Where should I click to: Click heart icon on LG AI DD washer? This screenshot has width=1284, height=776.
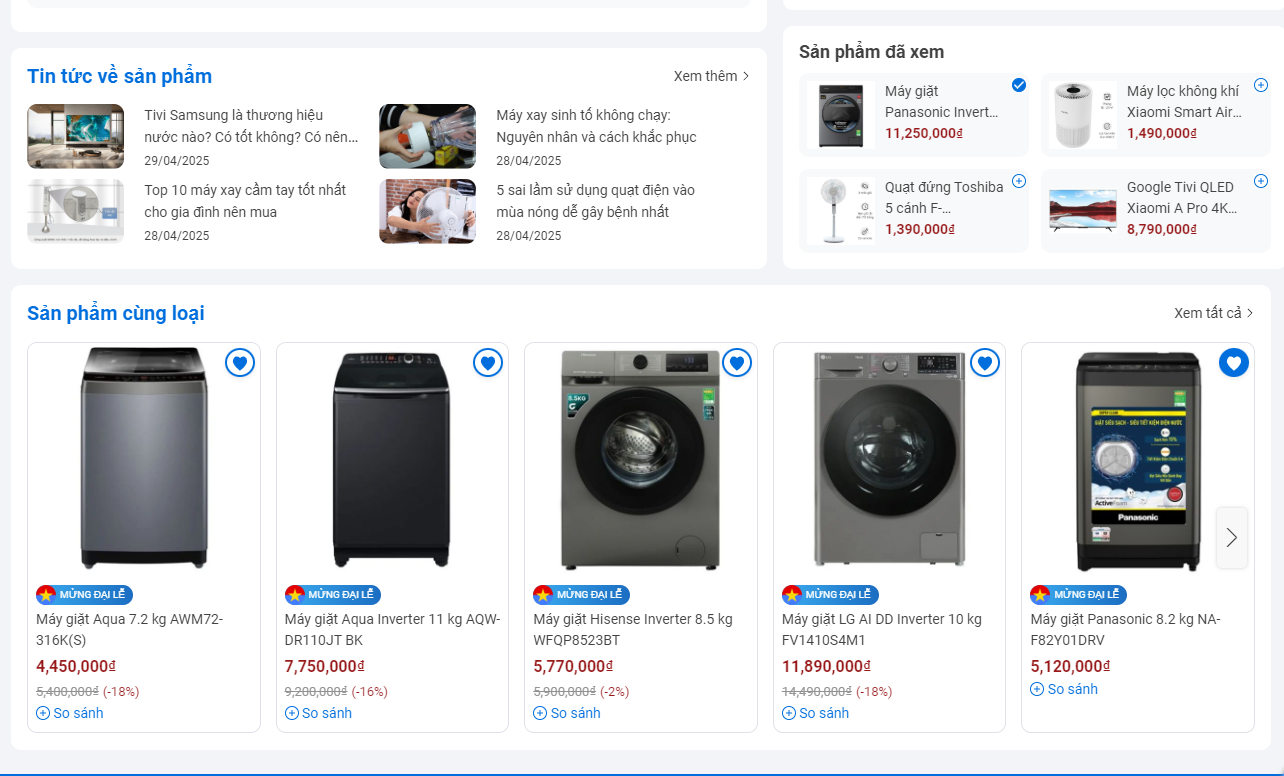pos(985,362)
